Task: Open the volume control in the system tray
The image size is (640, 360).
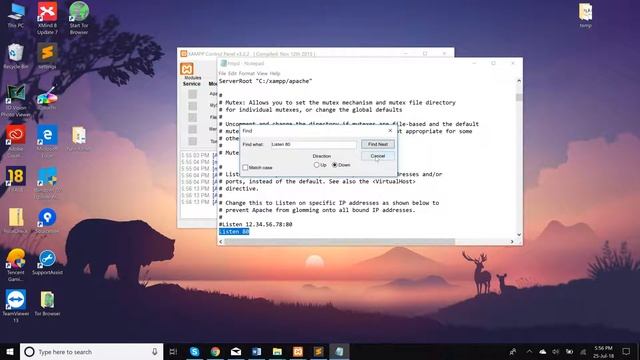Action: (x=556, y=351)
